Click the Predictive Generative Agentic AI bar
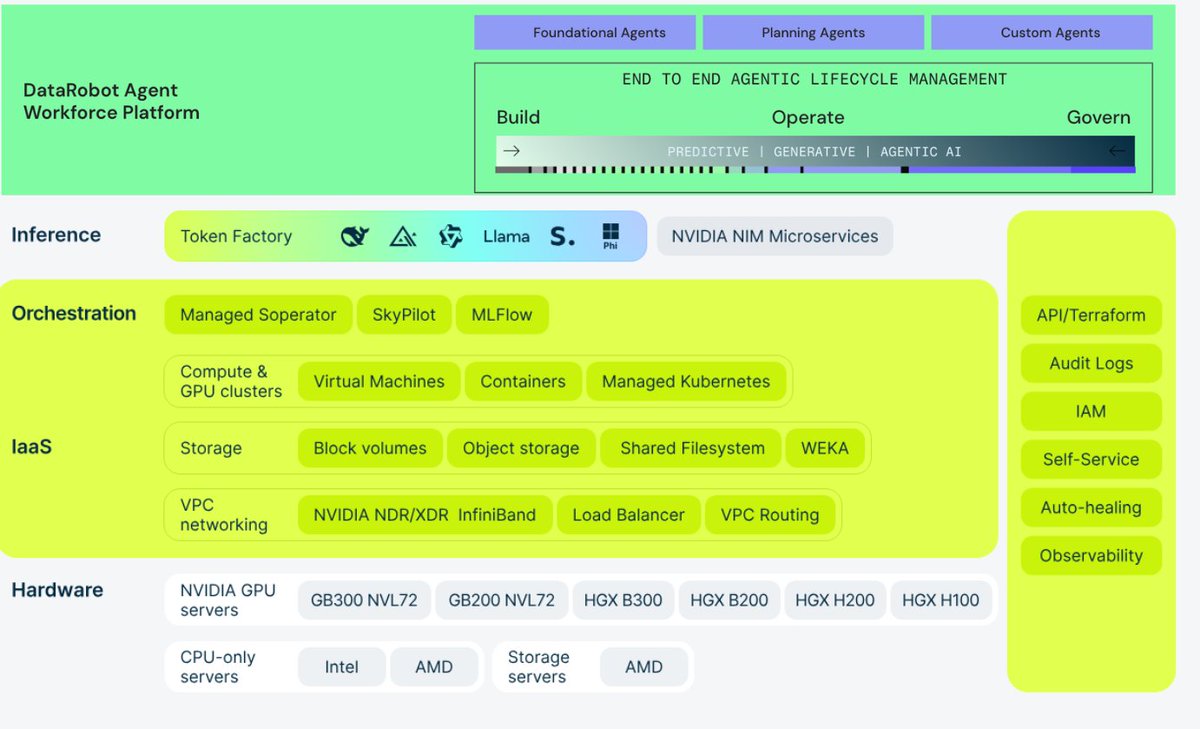Image resolution: width=1200 pixels, height=729 pixels. (x=815, y=152)
